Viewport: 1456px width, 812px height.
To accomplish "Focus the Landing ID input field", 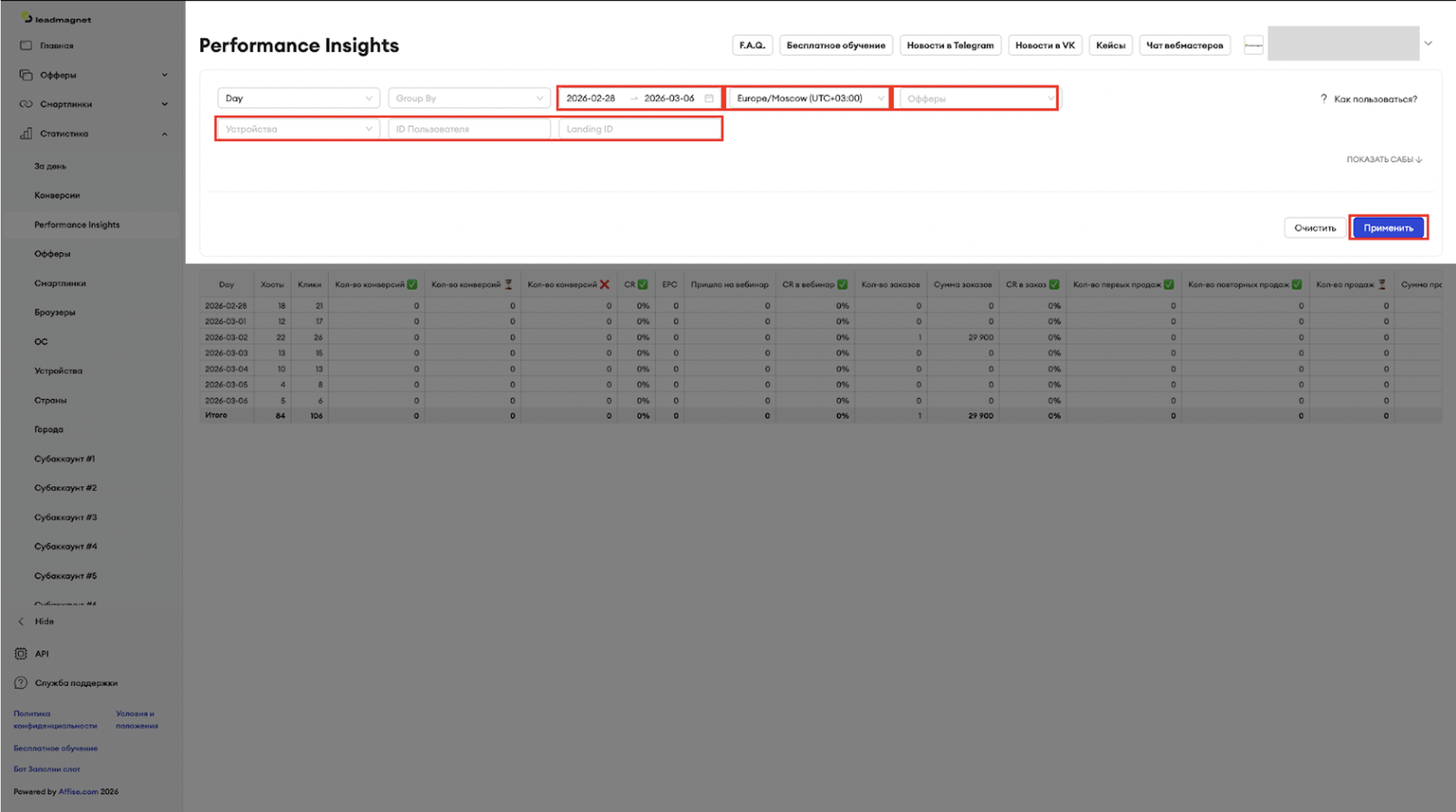I will coord(639,129).
